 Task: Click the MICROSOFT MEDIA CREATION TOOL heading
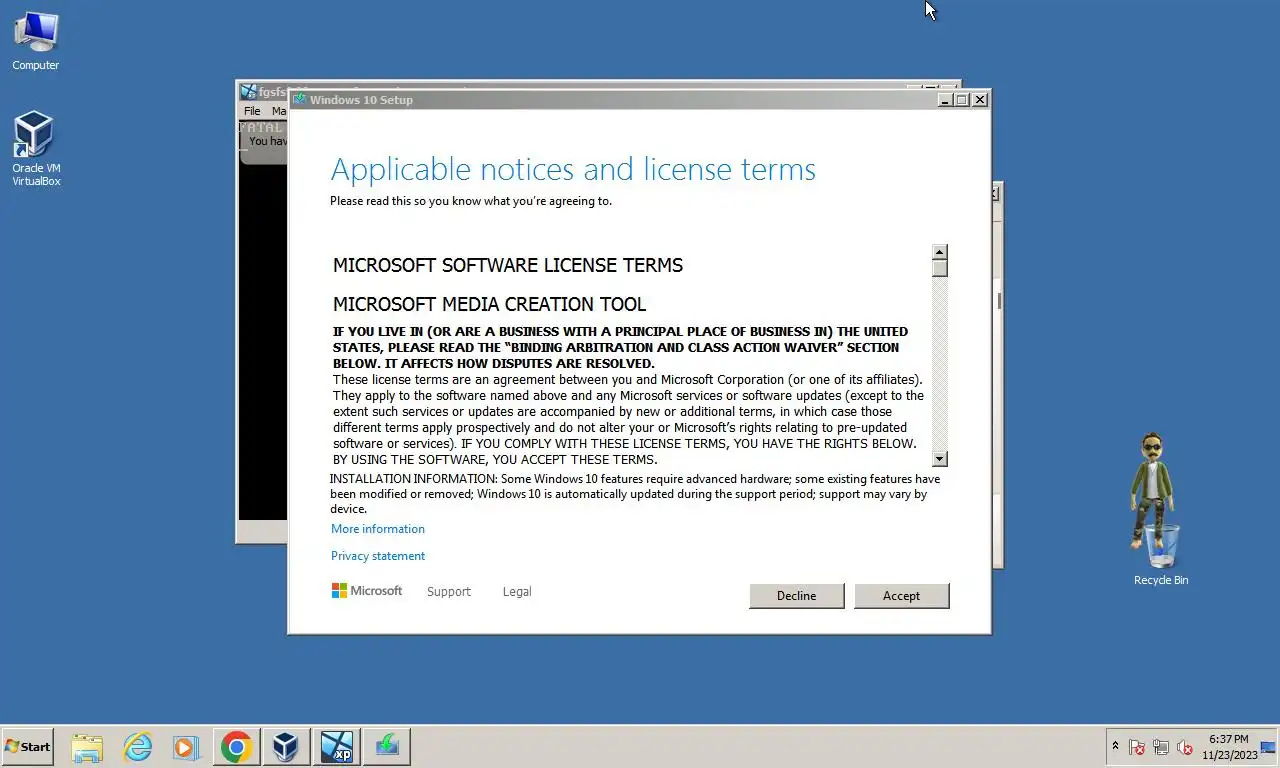coord(489,304)
